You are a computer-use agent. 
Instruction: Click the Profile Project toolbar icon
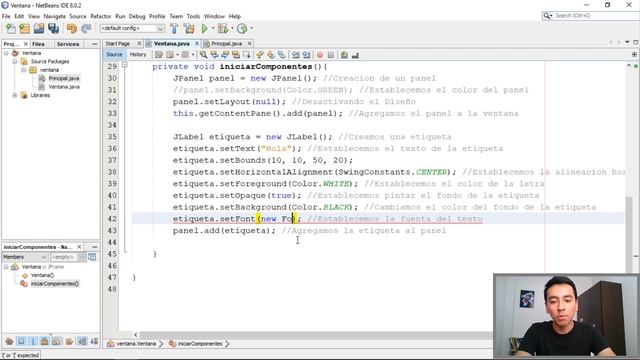[242, 28]
